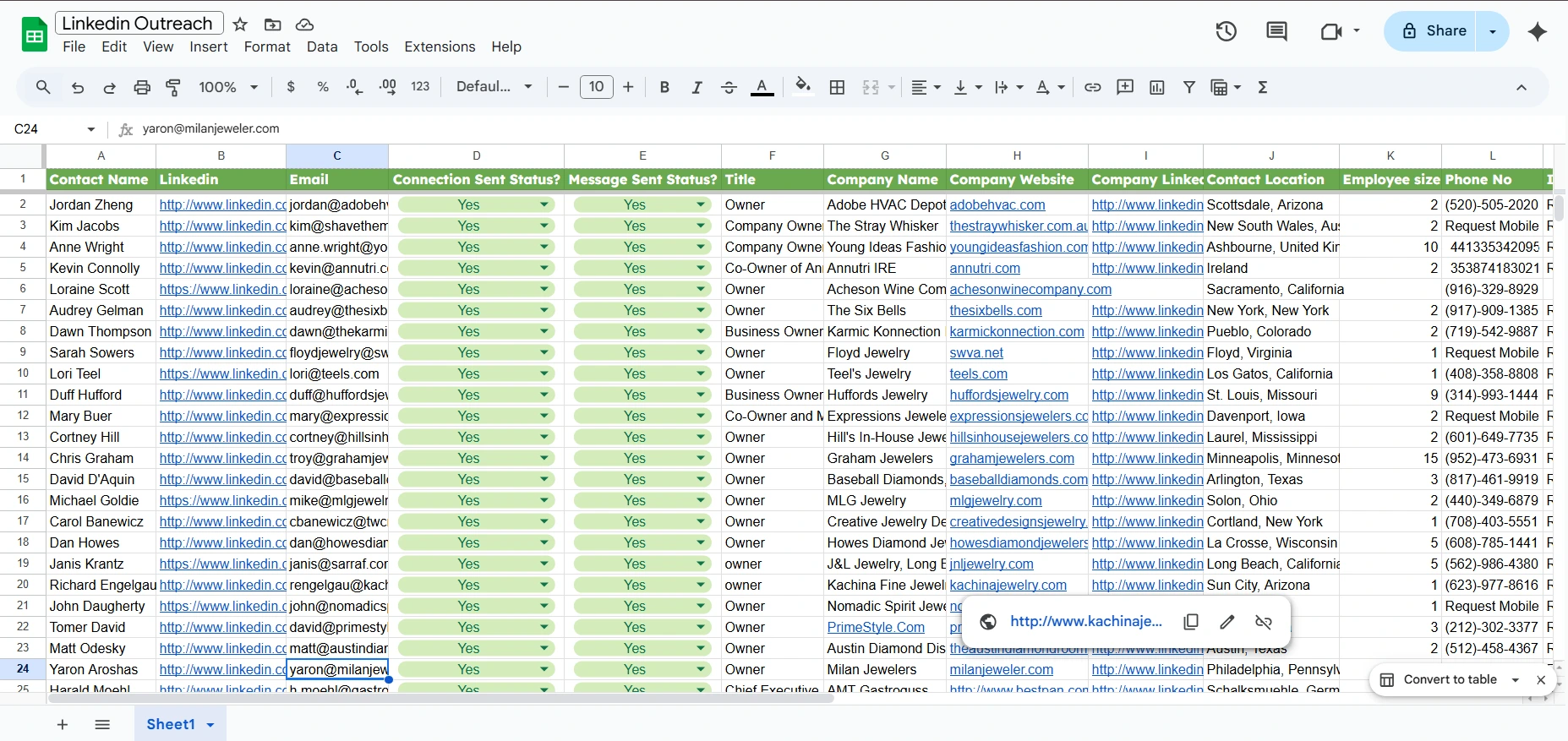Open the fill color picker
The image size is (1568, 741).
tap(803, 87)
